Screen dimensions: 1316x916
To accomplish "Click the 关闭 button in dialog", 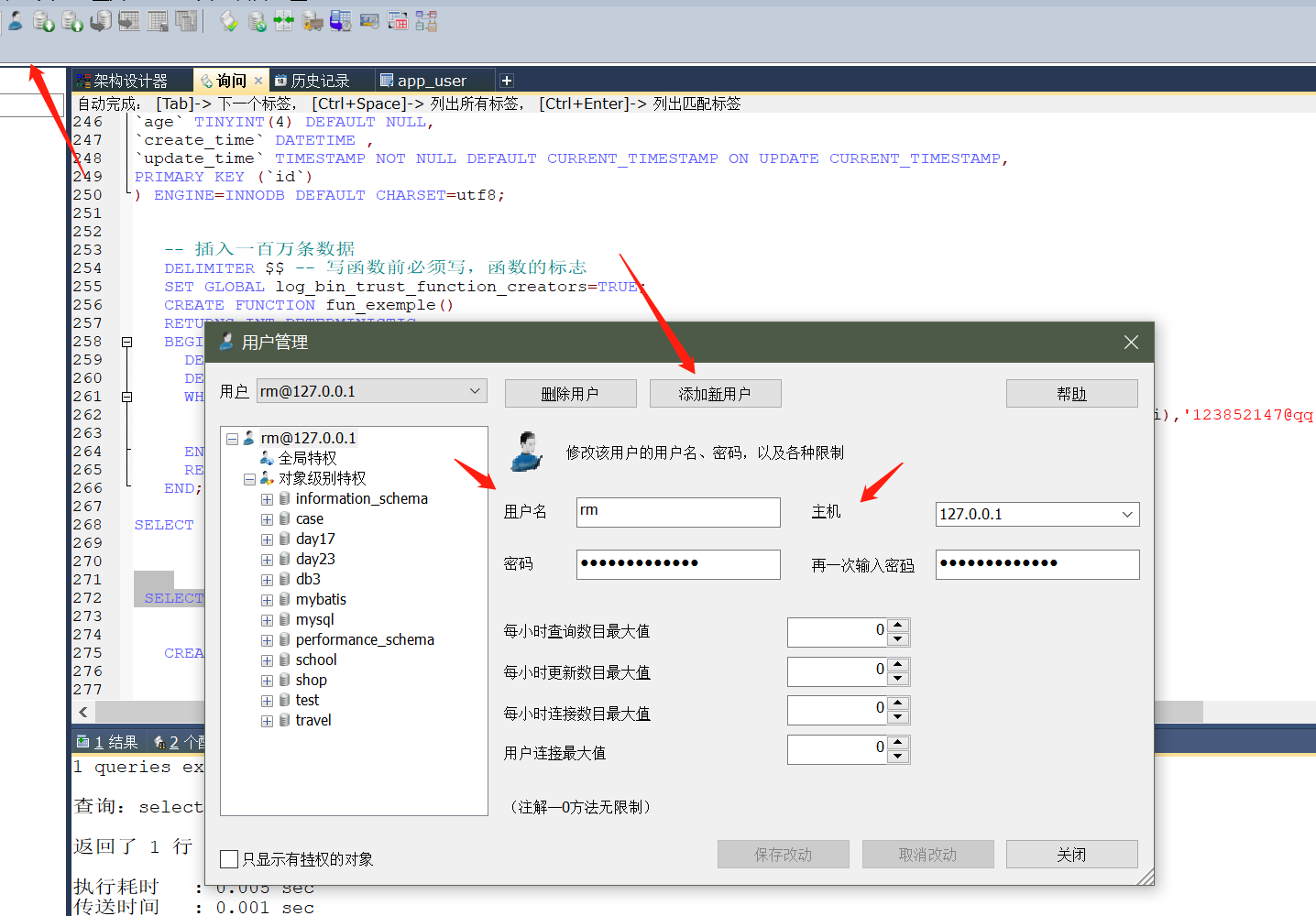I will [x=1071, y=855].
